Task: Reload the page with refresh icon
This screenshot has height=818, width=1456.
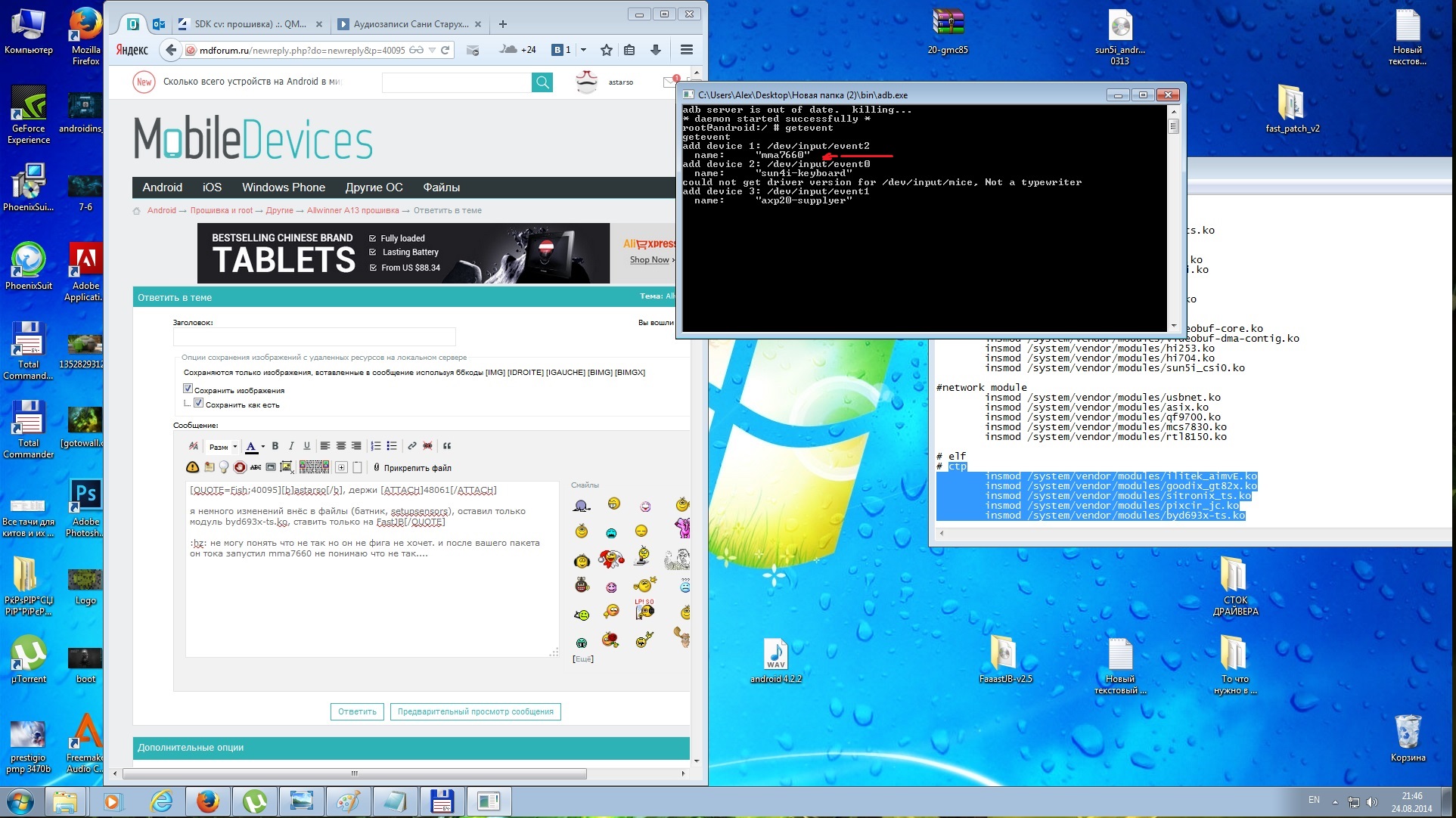Action: click(445, 50)
